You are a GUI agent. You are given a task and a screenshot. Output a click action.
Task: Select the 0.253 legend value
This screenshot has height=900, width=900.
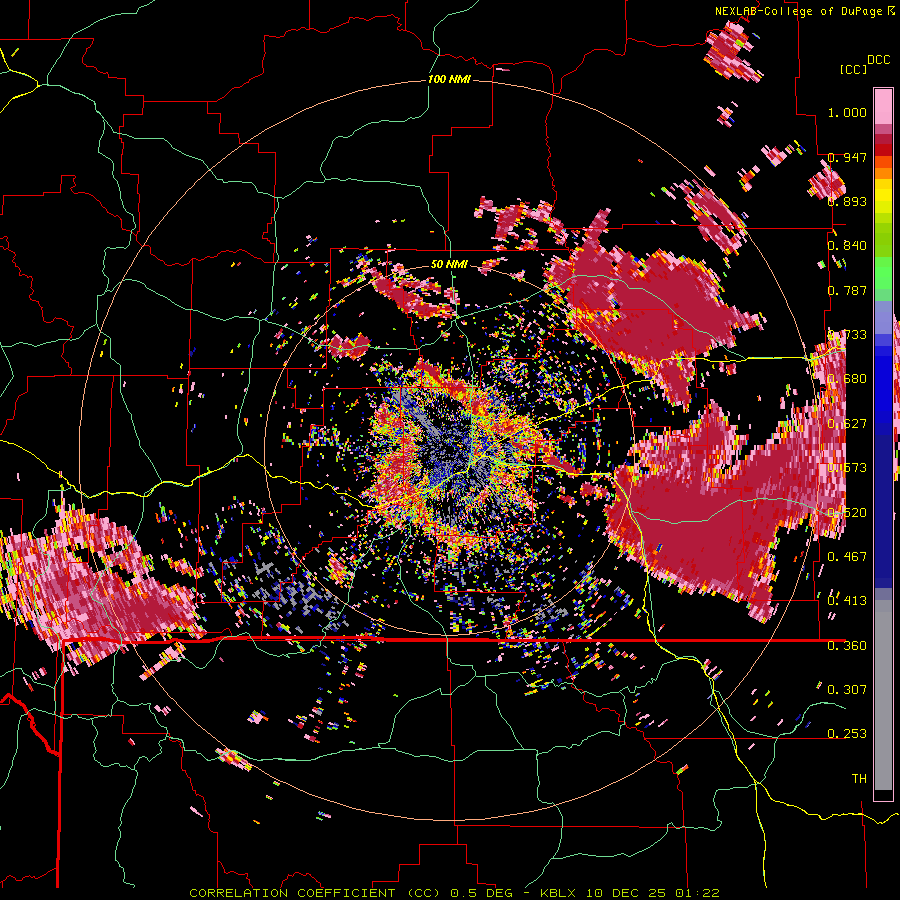[847, 734]
